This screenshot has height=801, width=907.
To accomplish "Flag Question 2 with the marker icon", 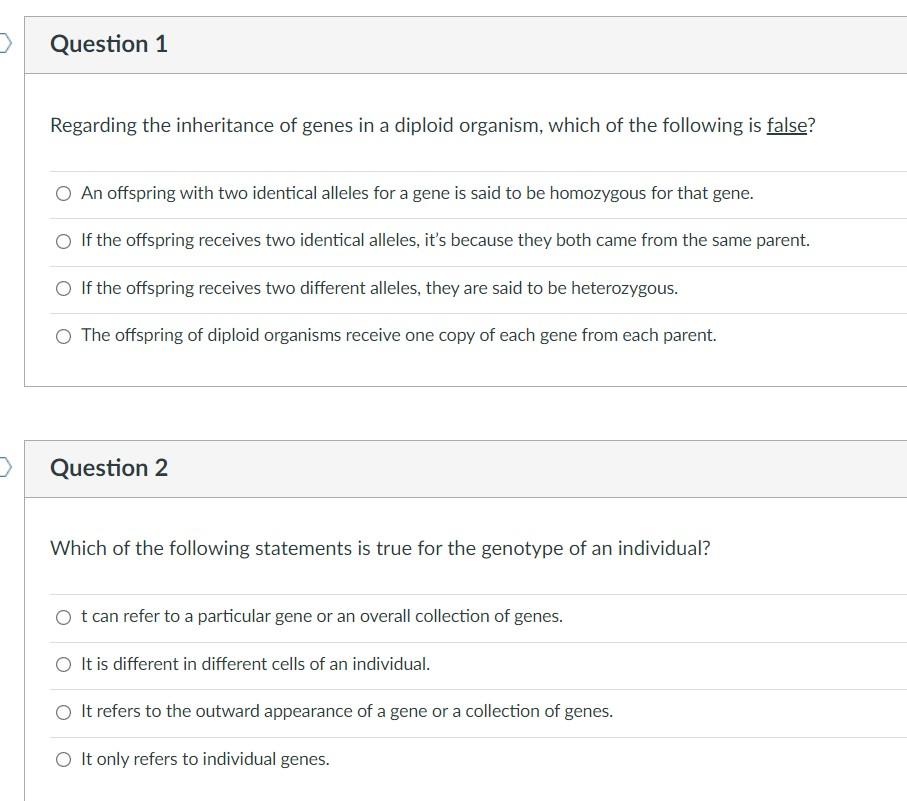I will coord(5,467).
